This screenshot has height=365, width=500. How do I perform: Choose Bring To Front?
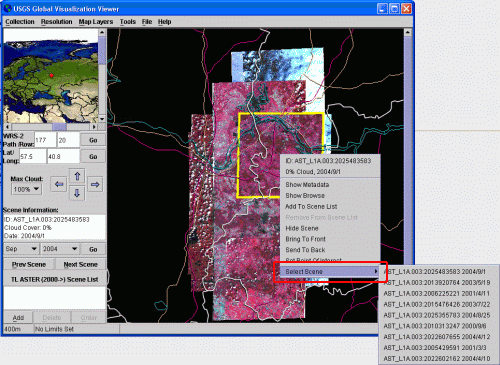point(330,239)
